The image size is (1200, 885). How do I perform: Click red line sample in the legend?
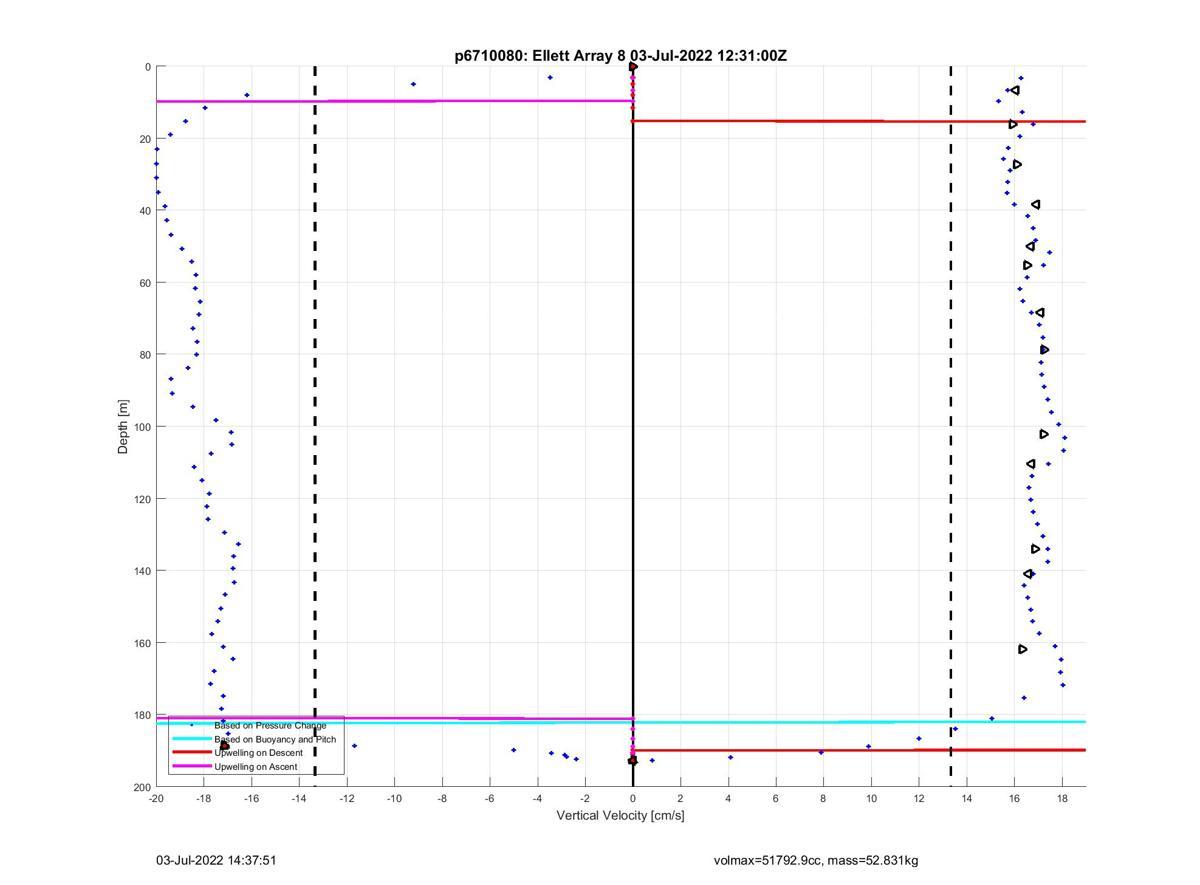192,752
